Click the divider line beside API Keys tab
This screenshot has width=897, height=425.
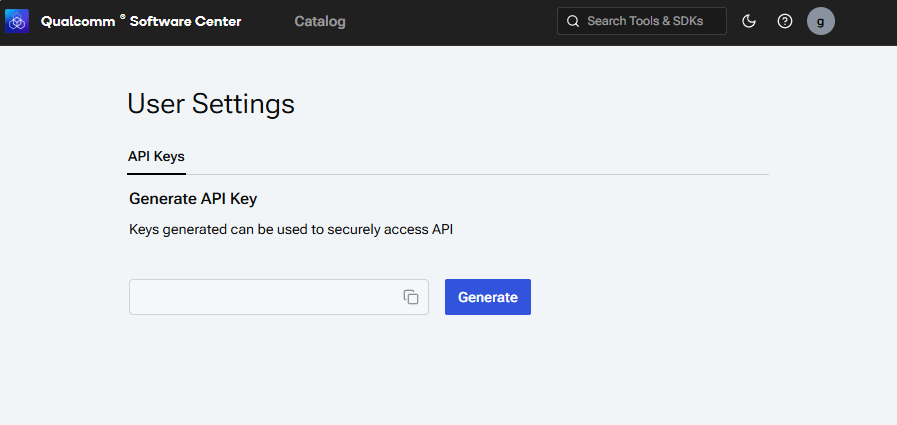(x=480, y=174)
